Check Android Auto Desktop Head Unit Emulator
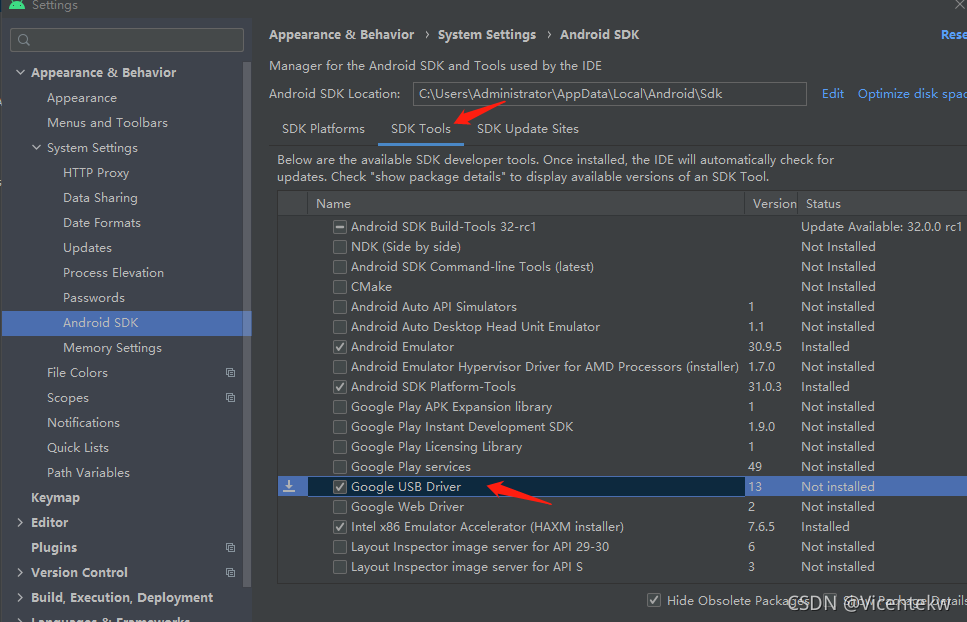Image resolution: width=967 pixels, height=622 pixels. [339, 327]
